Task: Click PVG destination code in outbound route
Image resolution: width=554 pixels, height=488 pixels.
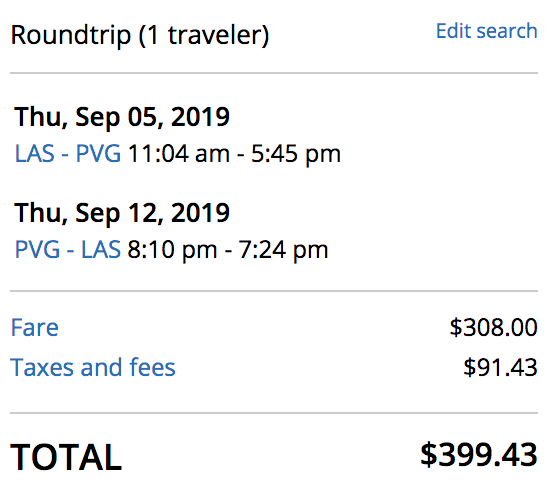Action: pyautogui.click(x=99, y=154)
